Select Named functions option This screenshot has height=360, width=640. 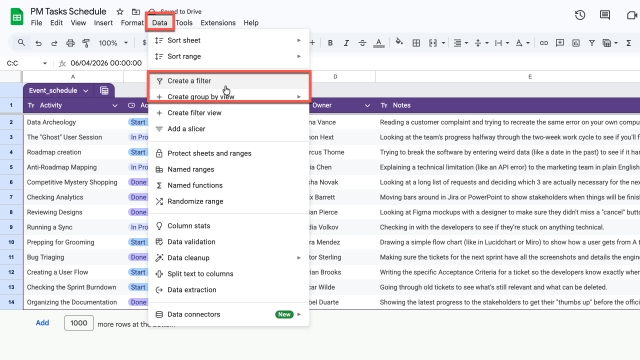point(229,185)
